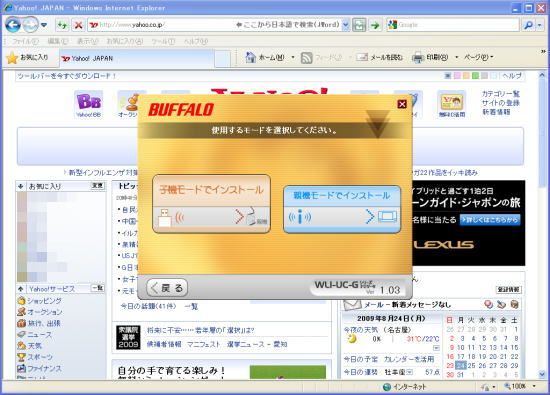Click the 戻る back button
This screenshot has width=550, height=395.
[167, 288]
